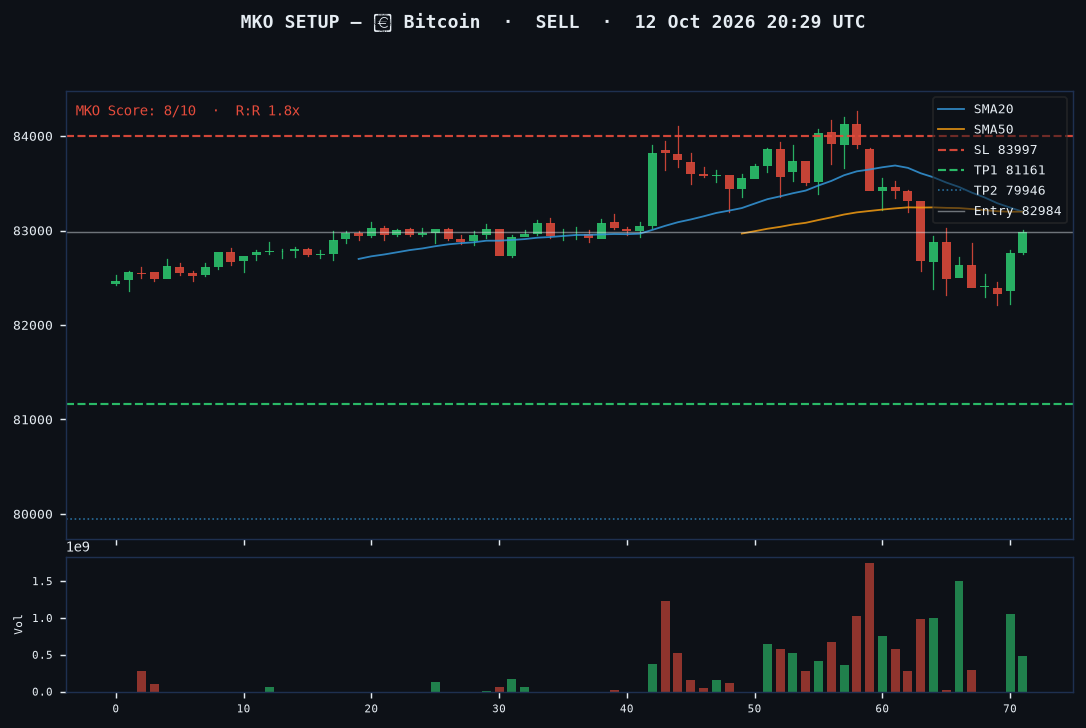Click the 84000 price axis label

tap(33, 136)
